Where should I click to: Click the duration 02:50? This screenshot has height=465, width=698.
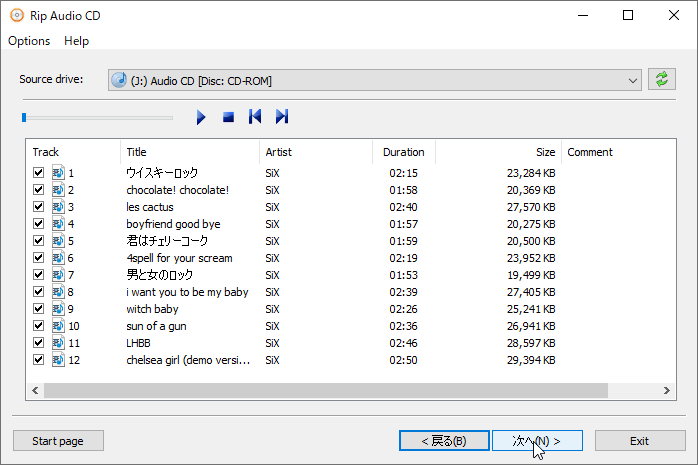pyautogui.click(x=403, y=360)
